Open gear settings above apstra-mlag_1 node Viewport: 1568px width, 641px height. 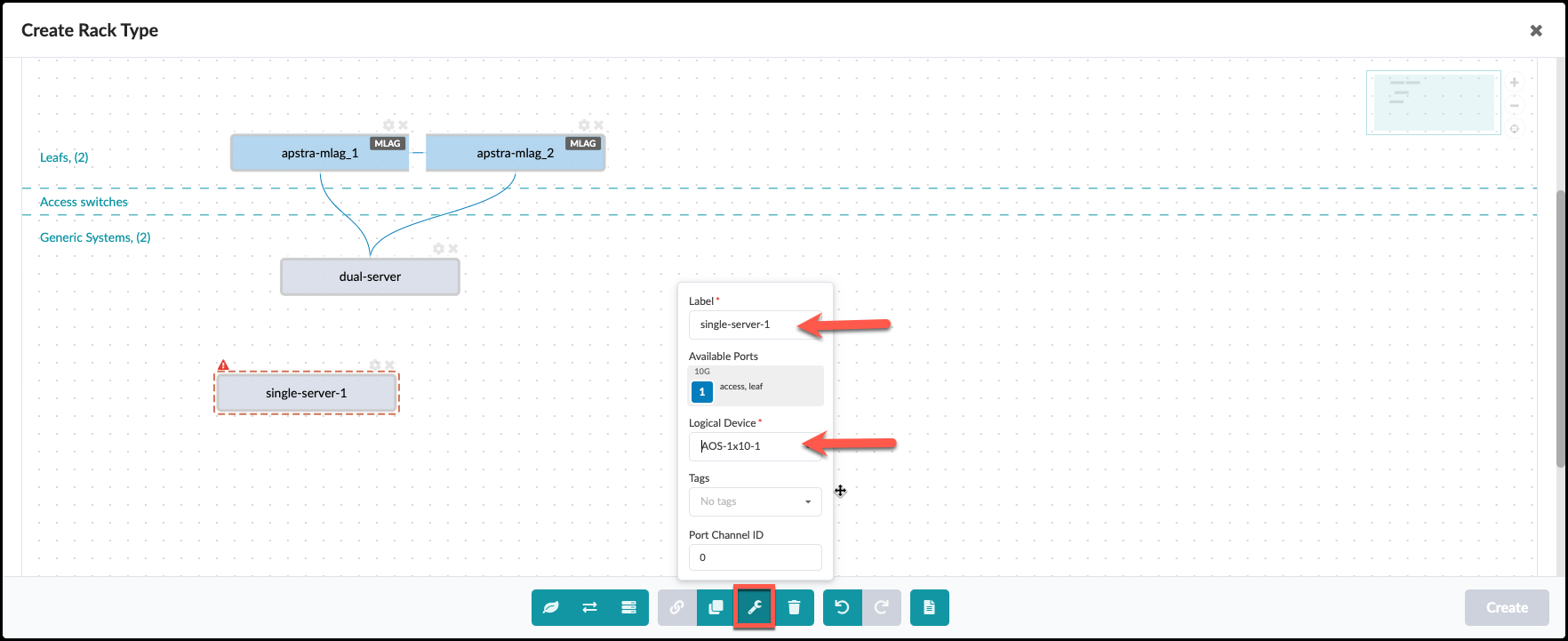[x=388, y=125]
